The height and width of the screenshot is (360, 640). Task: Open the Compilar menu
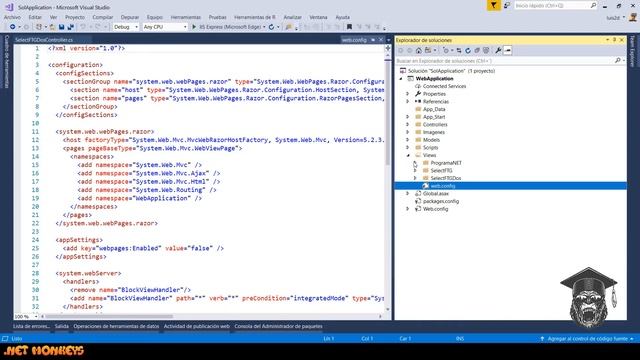102,17
